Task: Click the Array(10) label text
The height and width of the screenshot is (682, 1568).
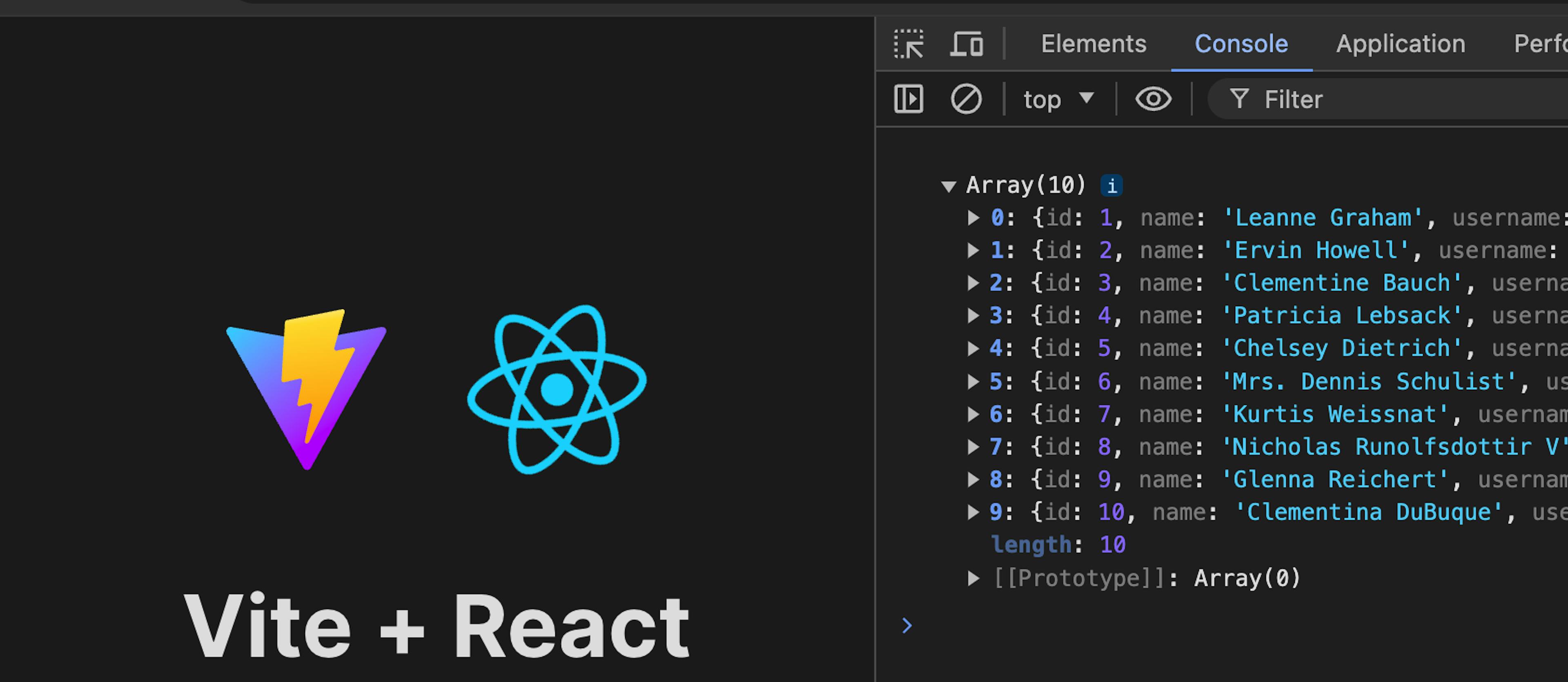Action: click(x=1026, y=185)
